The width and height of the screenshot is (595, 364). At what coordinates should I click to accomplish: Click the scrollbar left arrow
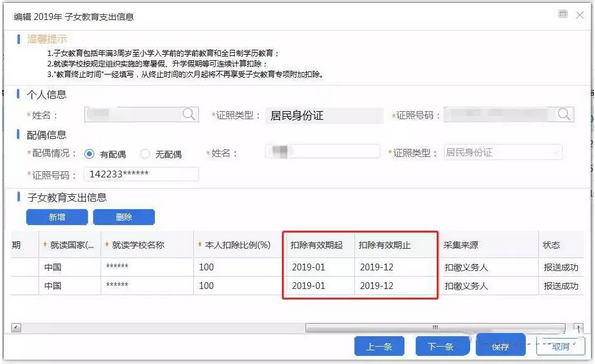click(x=16, y=328)
